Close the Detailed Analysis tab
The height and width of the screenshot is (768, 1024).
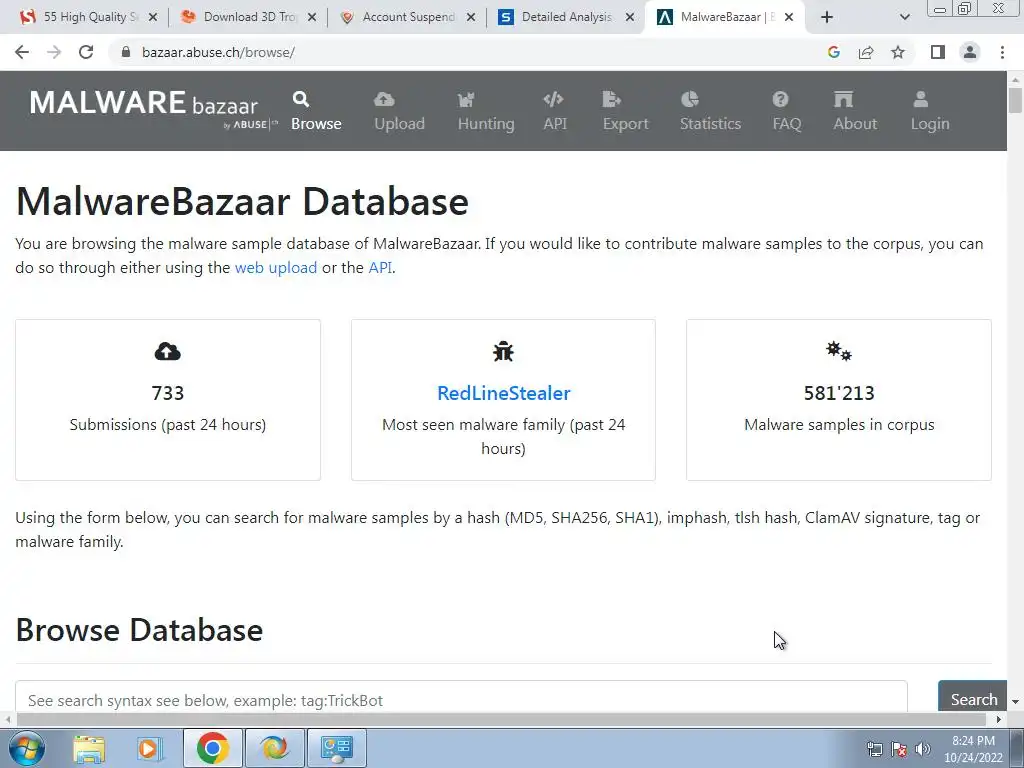[x=630, y=18]
